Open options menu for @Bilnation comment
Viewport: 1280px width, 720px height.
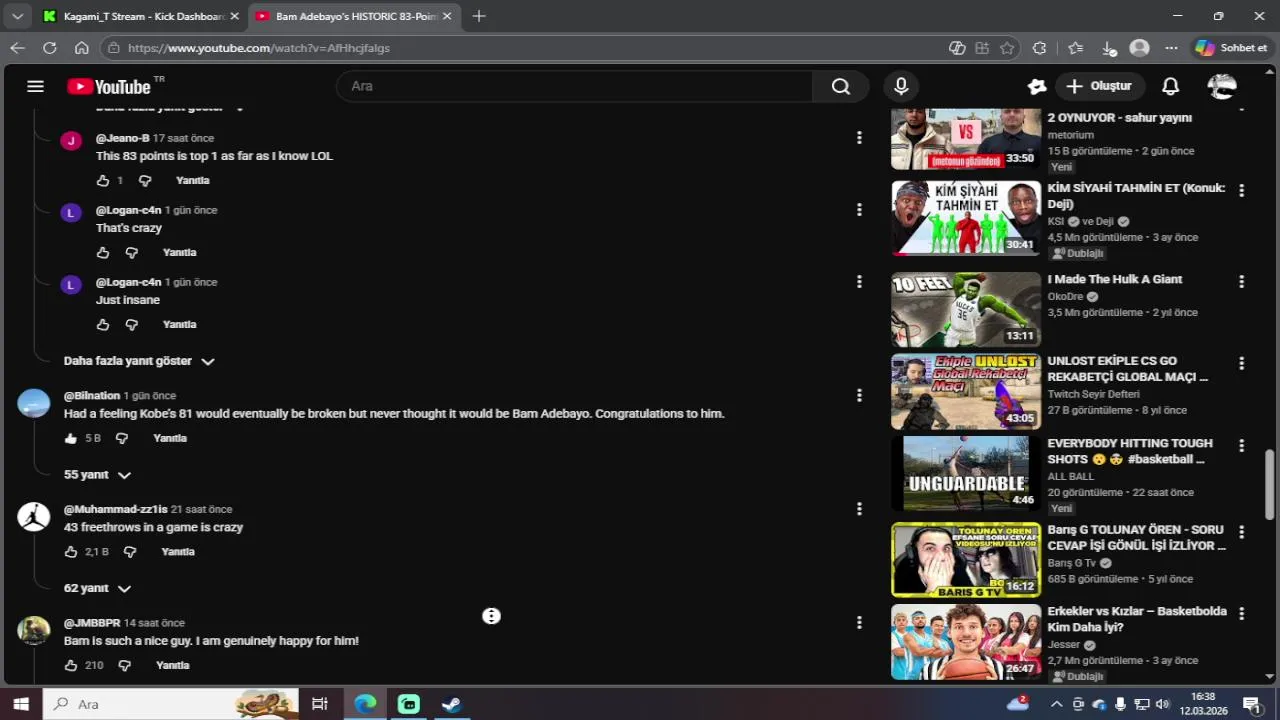[859, 396]
